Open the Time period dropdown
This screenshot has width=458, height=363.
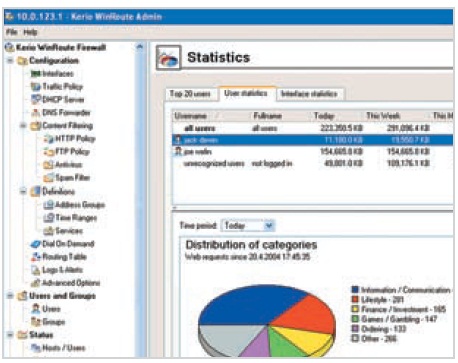pyautogui.click(x=248, y=226)
